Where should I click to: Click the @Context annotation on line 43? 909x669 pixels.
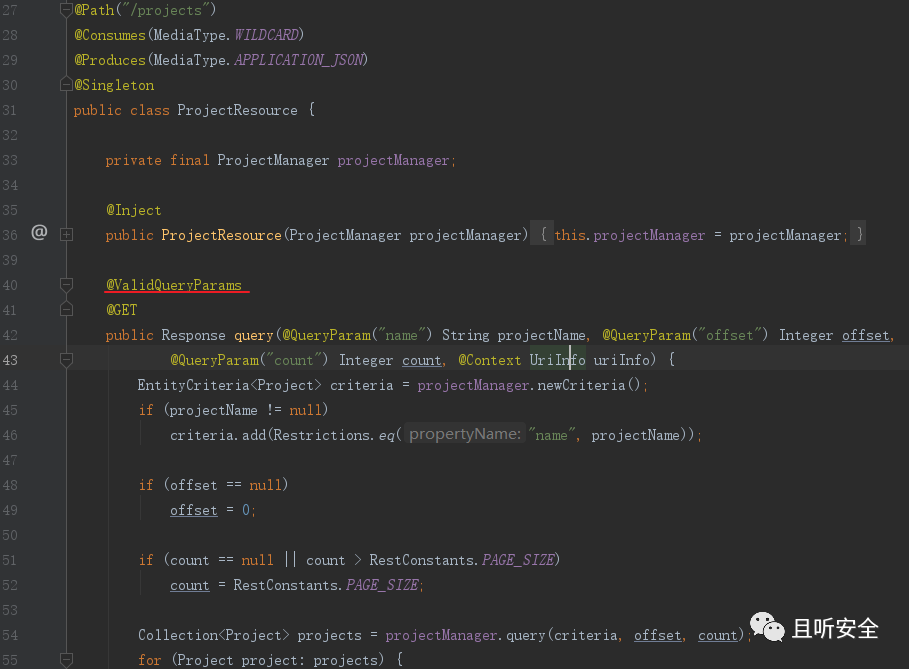[490, 360]
